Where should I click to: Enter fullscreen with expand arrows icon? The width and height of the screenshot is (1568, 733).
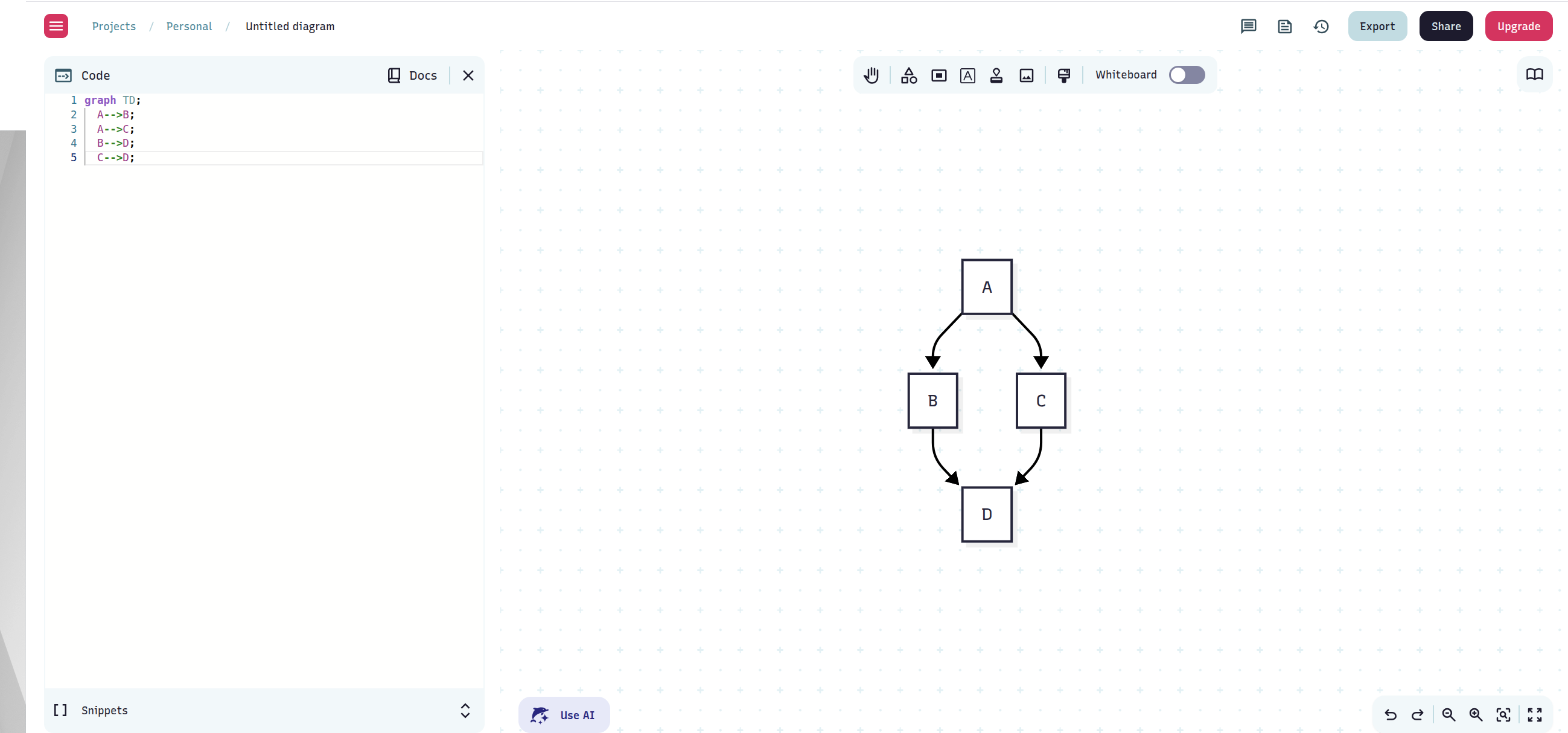click(1534, 714)
